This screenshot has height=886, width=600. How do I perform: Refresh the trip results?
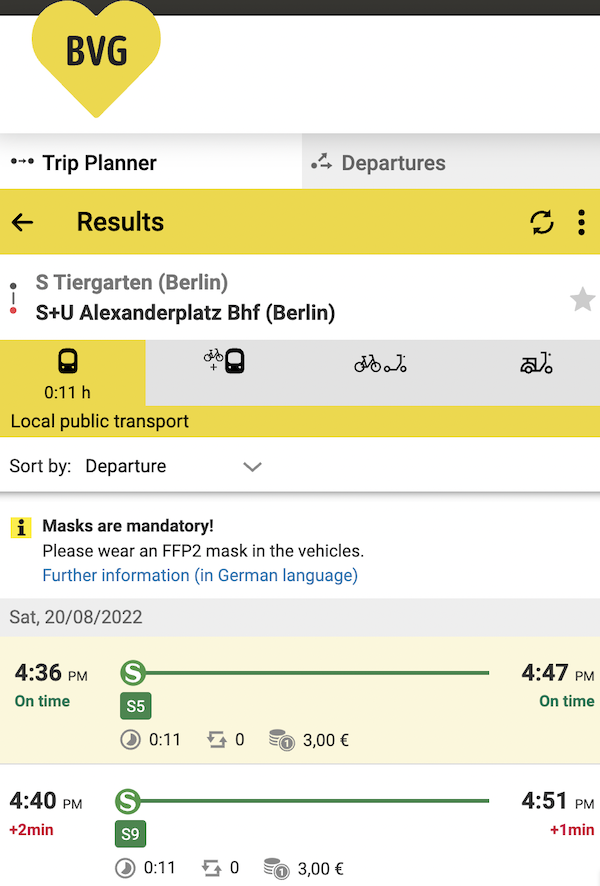[542, 222]
